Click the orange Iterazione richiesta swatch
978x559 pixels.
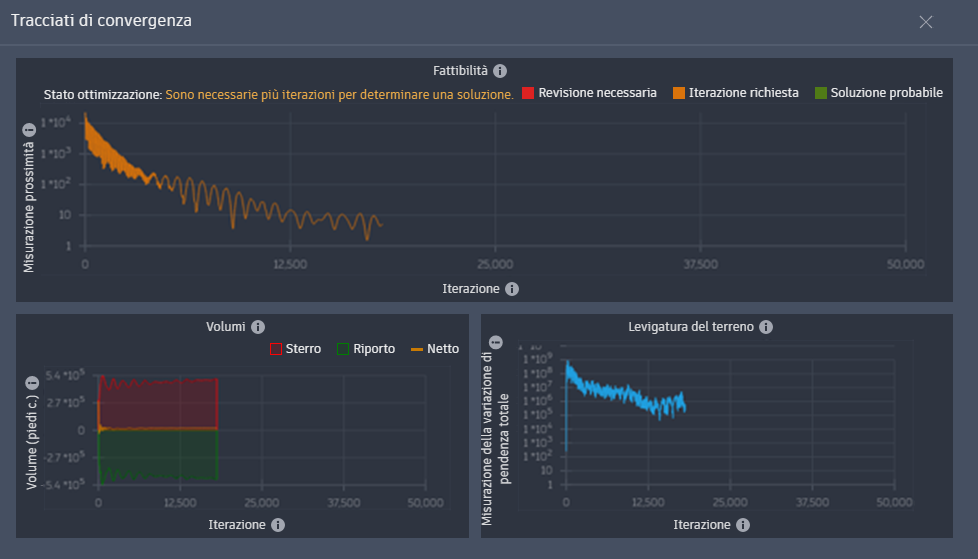(x=679, y=93)
